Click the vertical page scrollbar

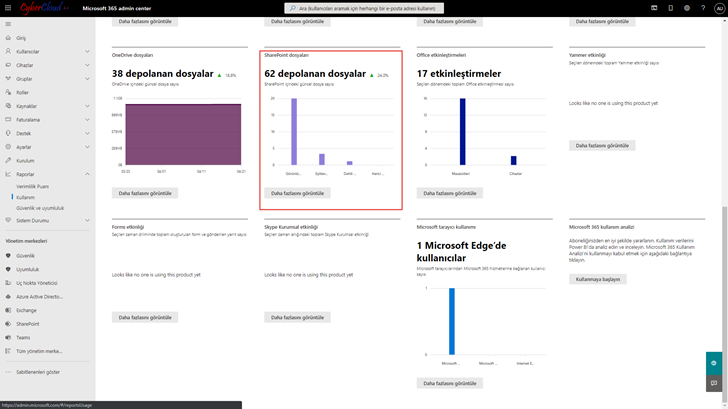coord(725,304)
